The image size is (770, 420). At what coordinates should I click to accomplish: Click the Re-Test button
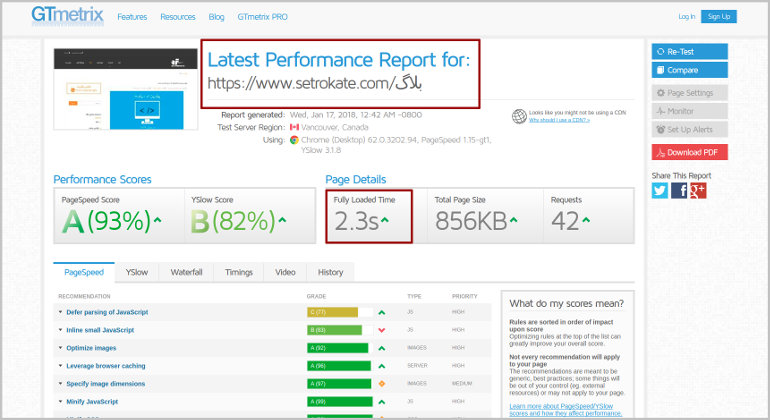click(689, 52)
